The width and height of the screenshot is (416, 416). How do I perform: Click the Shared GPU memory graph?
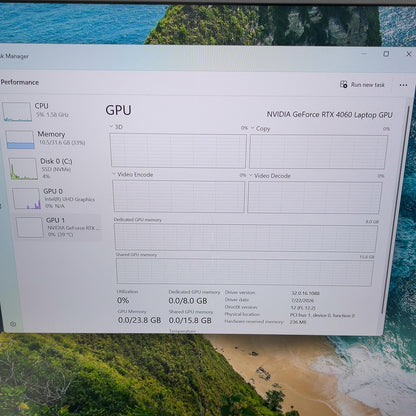coord(245,272)
